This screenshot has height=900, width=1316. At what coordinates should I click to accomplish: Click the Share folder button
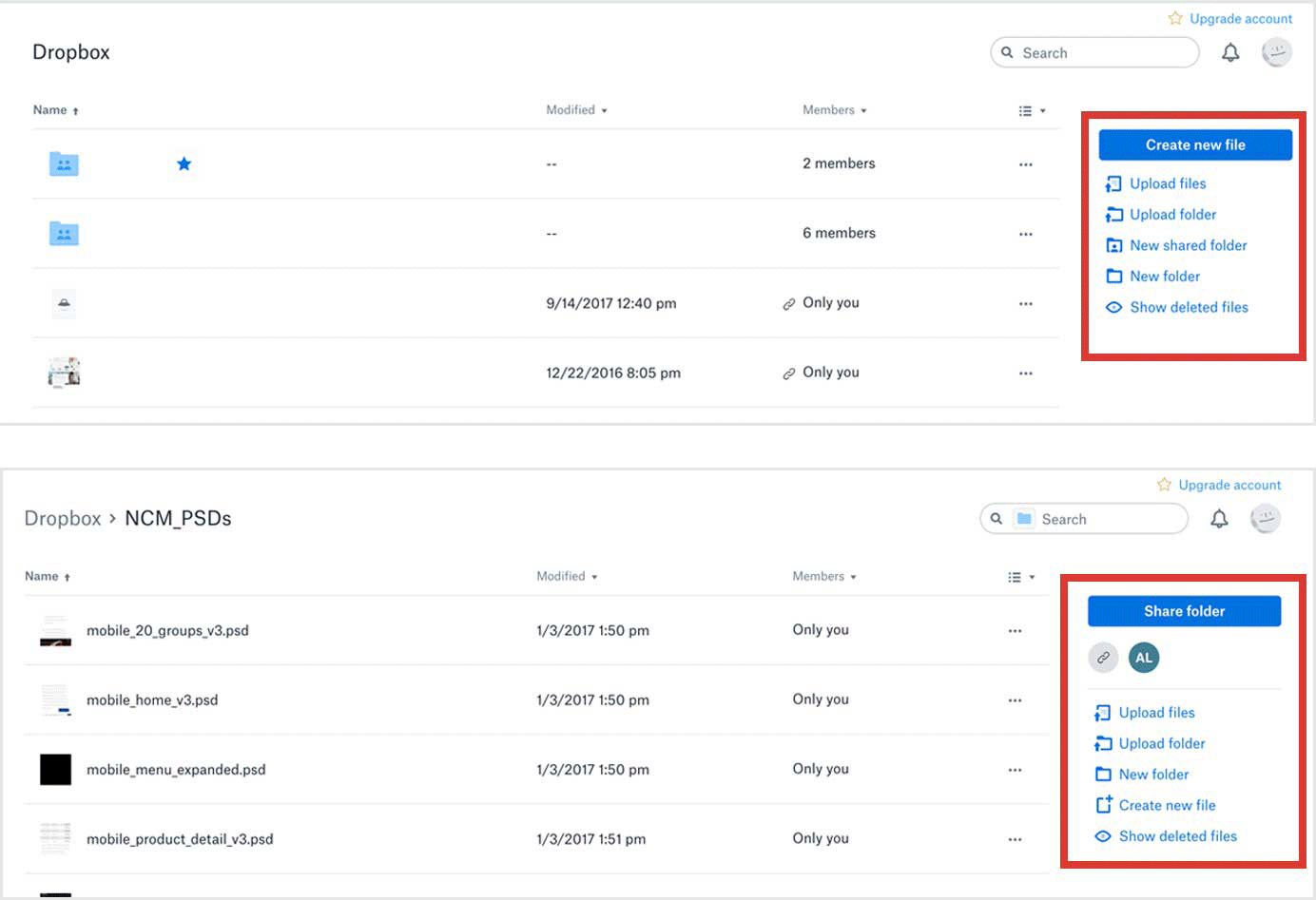[1184, 611]
